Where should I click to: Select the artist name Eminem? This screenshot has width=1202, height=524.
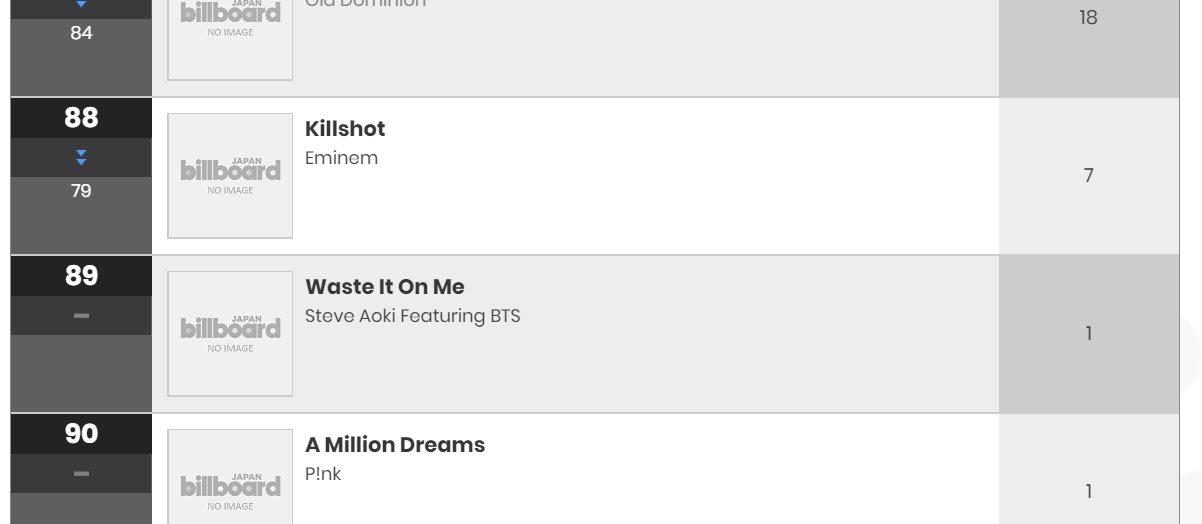341,158
